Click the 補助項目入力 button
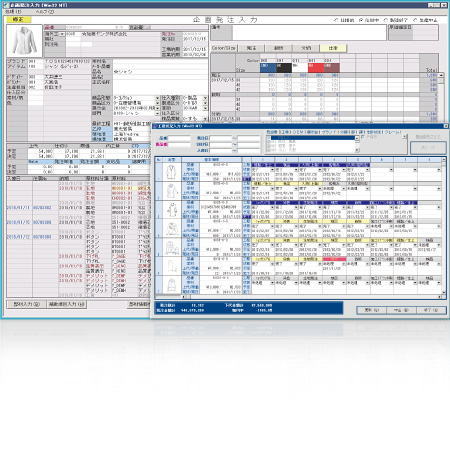This screenshot has height=450, width=450. [67, 304]
